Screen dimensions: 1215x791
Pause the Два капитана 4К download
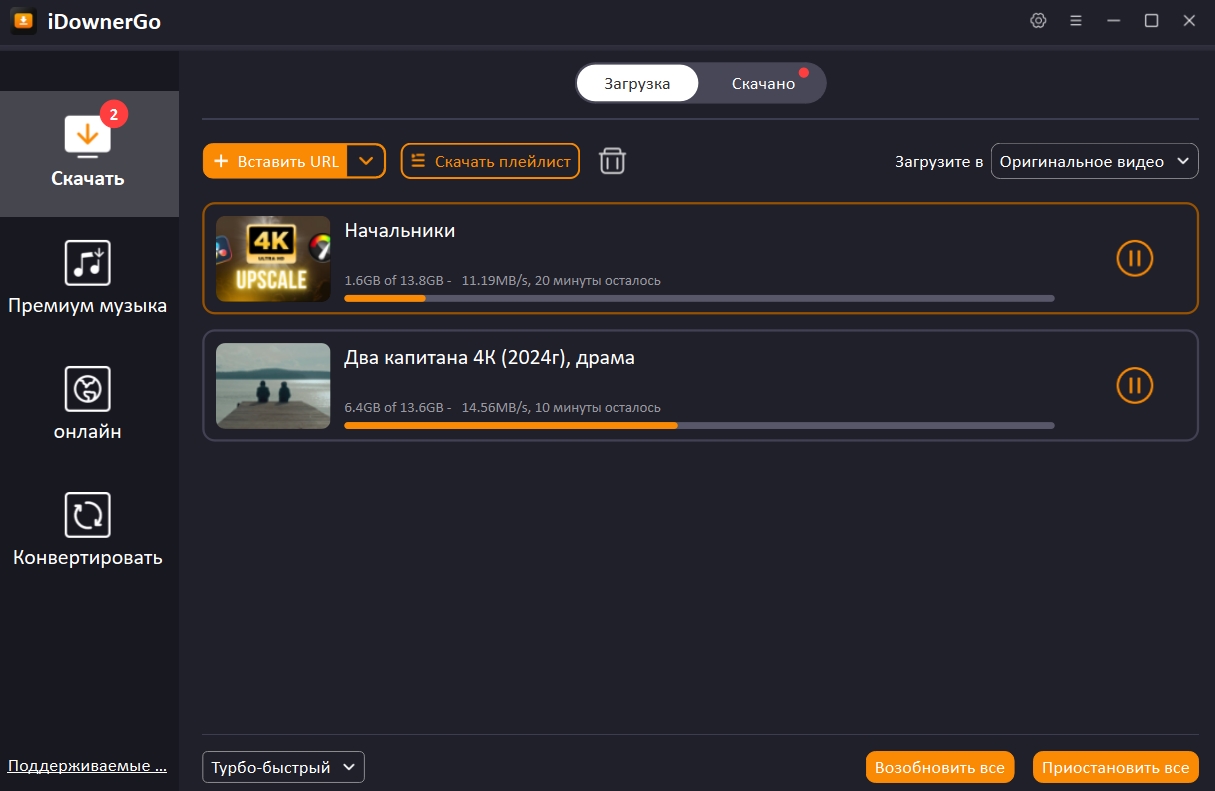click(x=1135, y=385)
